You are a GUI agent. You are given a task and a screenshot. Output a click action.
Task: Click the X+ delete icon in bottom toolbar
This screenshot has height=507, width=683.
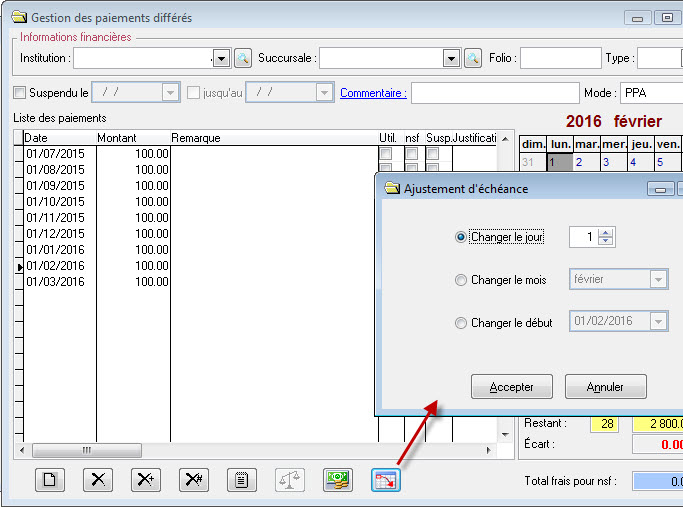[x=145, y=479]
